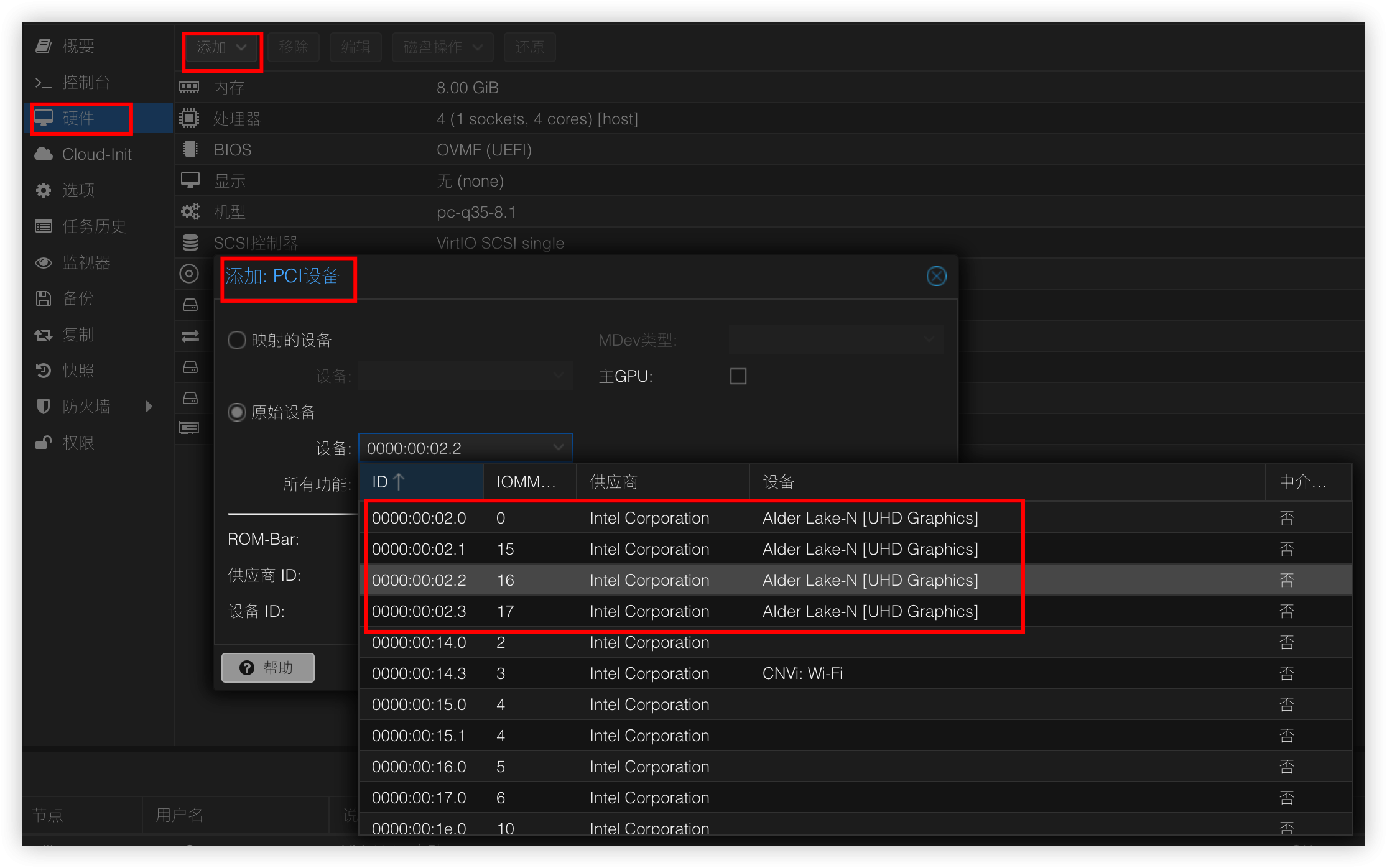
Task: Click the SCSI控制器 database icon
Action: 190,242
